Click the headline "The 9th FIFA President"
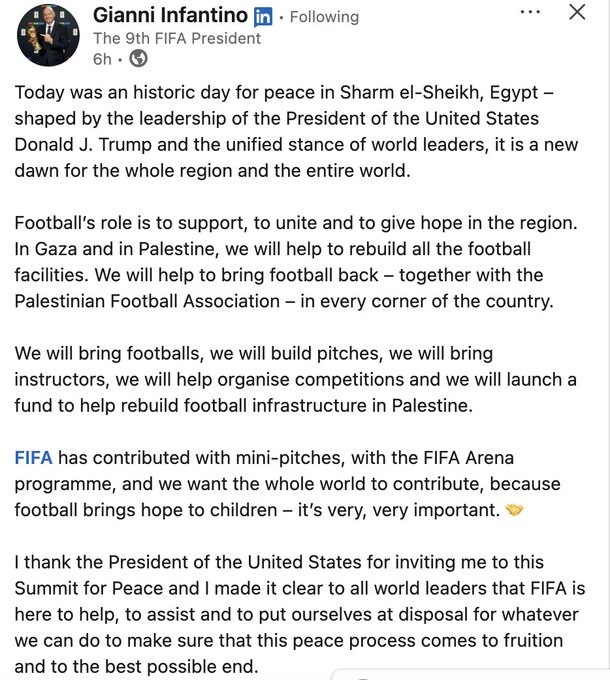Viewport: 610px width, 680px height. (x=177, y=38)
